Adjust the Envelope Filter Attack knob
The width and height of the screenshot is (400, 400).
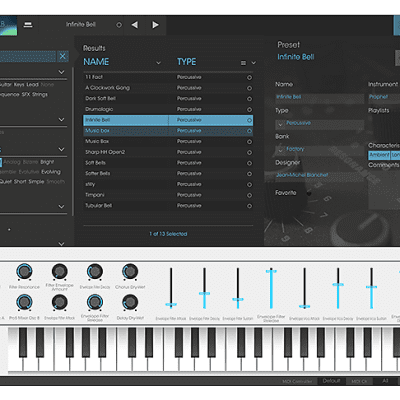60,302
